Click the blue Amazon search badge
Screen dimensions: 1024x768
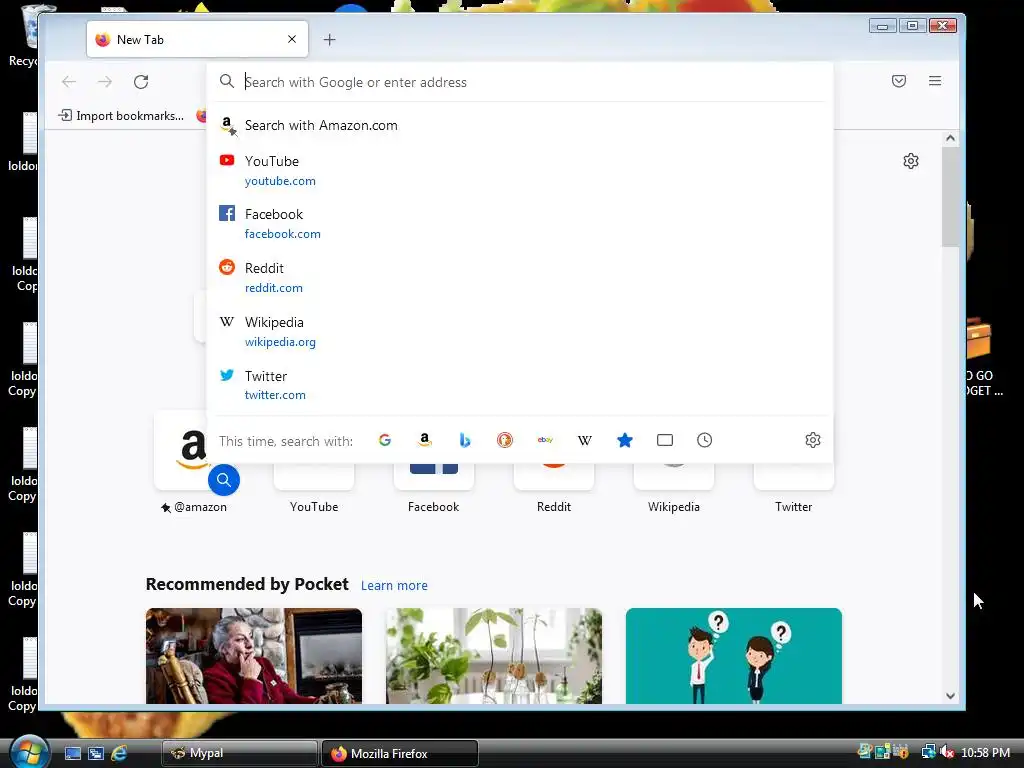[x=223, y=480]
